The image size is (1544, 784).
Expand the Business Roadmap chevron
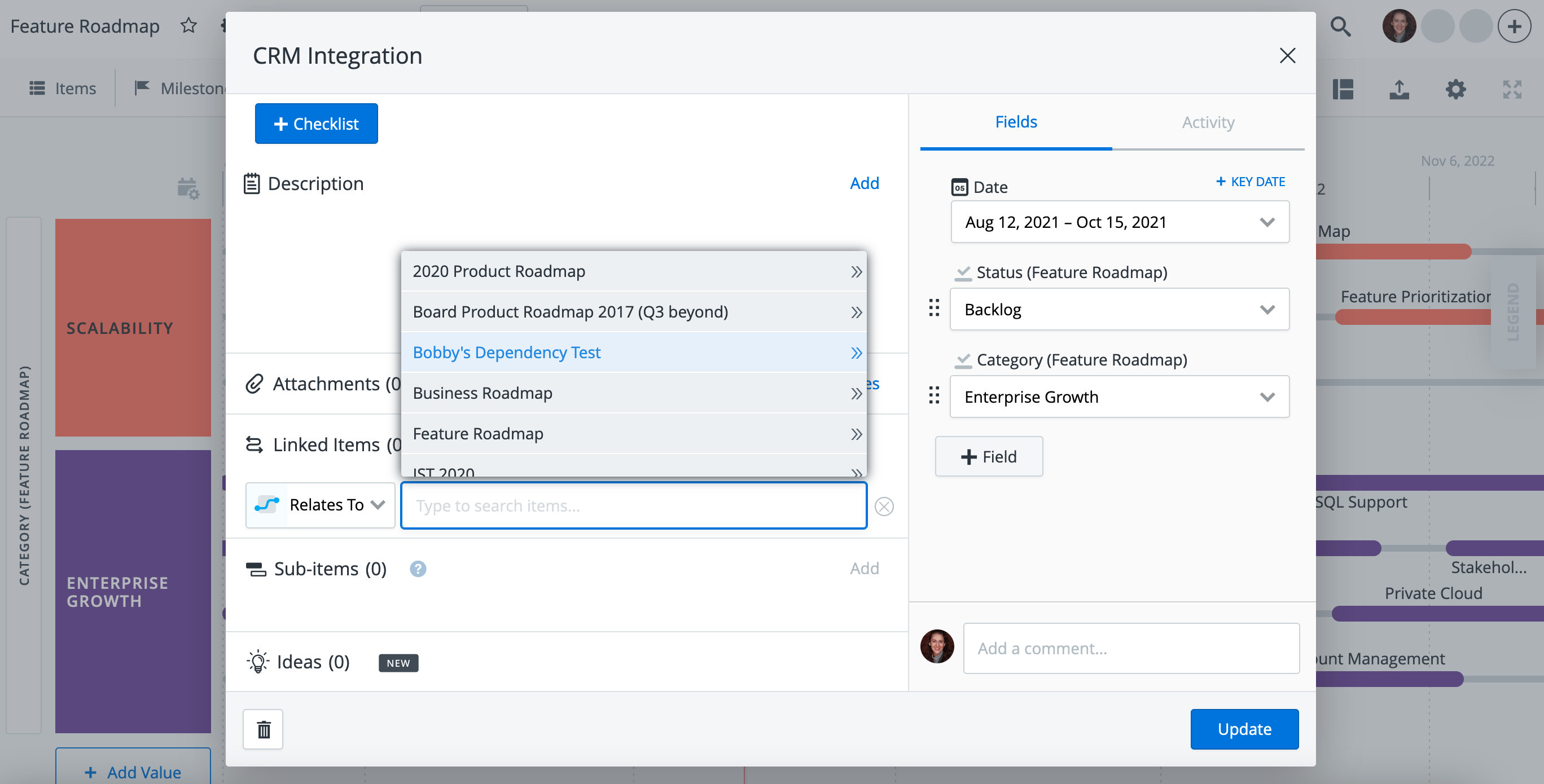tap(857, 394)
